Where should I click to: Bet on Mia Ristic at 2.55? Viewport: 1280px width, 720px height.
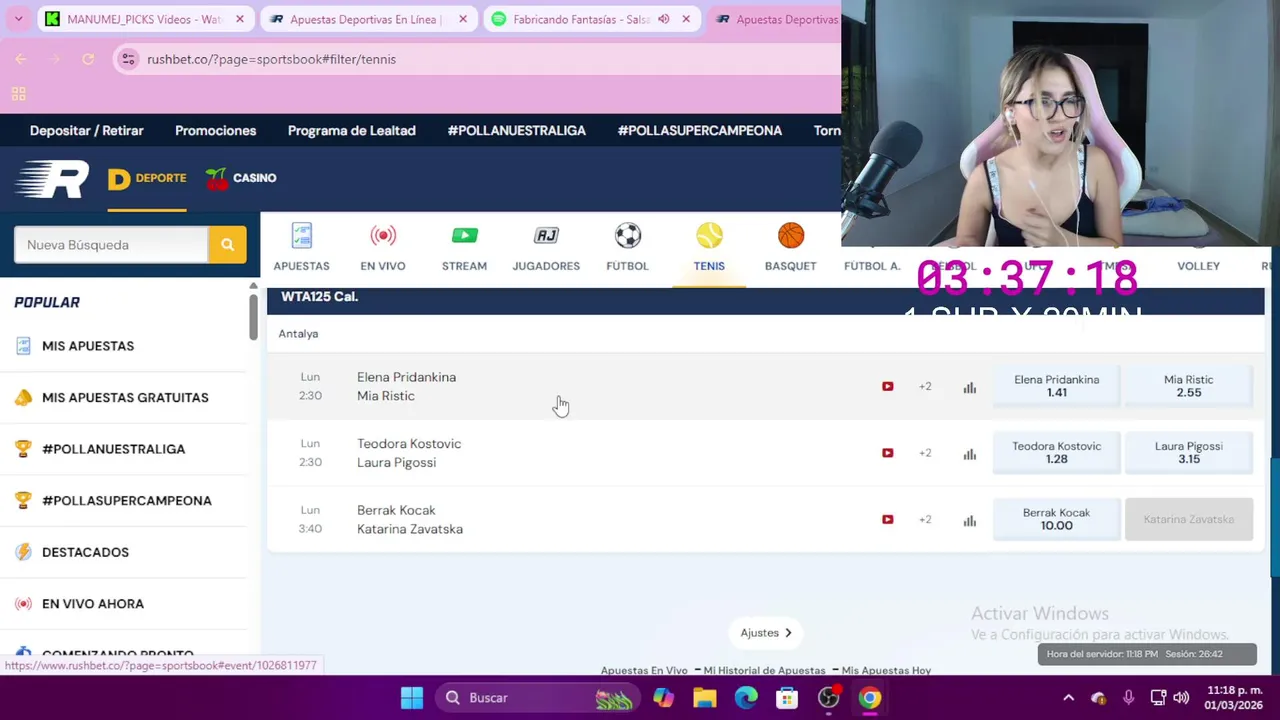(1189, 386)
